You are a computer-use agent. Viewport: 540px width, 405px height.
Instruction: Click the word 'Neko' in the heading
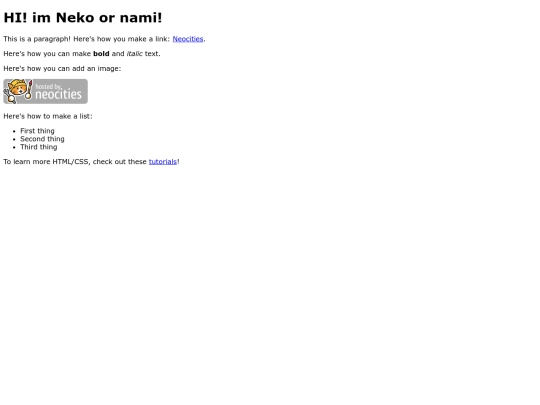pos(75,18)
